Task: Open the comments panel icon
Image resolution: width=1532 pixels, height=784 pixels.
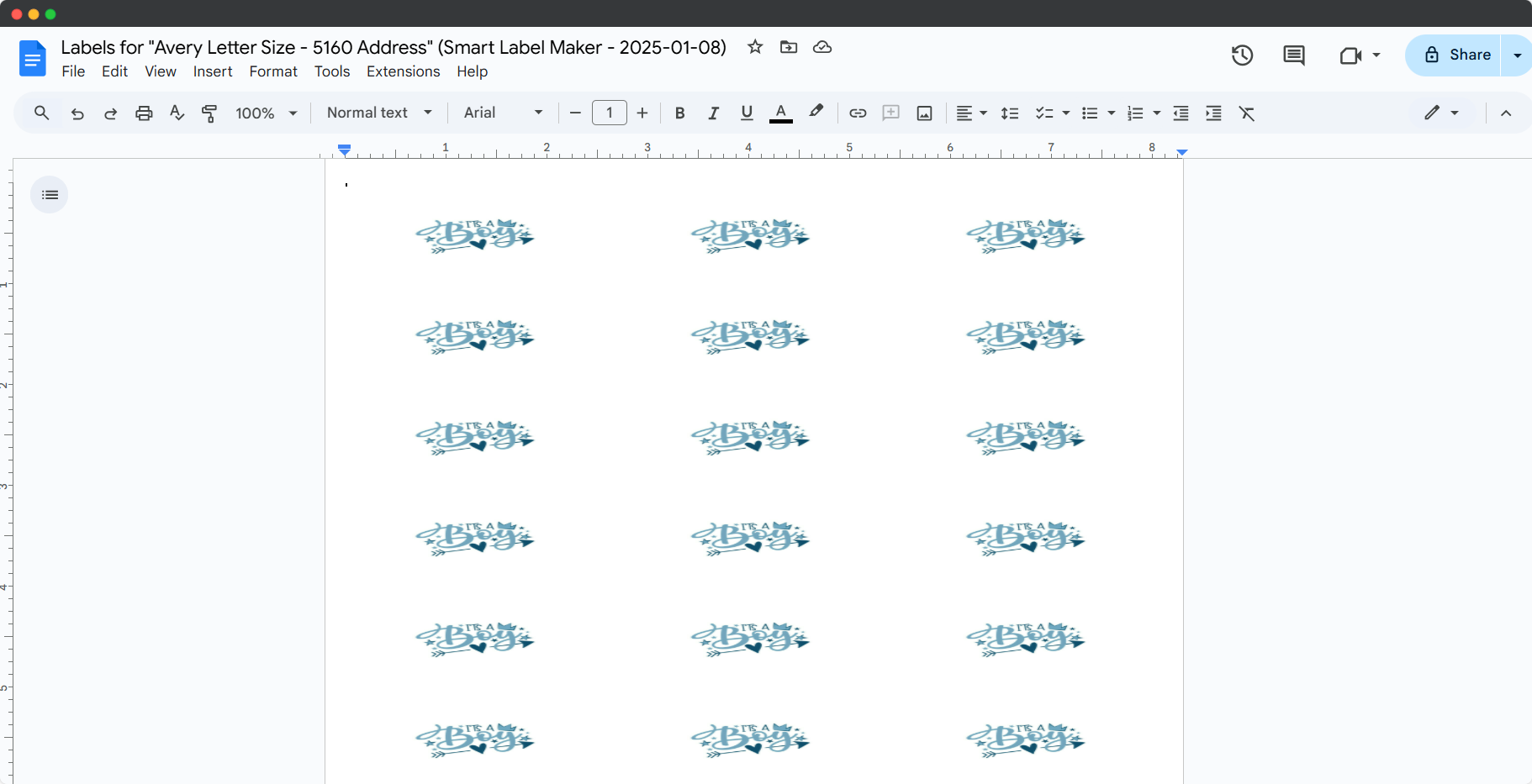Action: tap(1293, 55)
